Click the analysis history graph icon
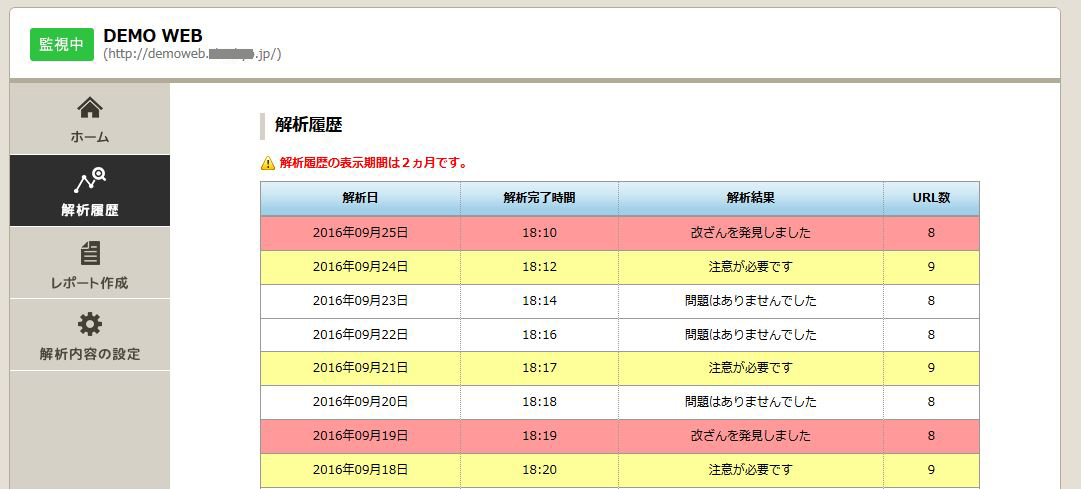This screenshot has width=1081, height=489. click(x=90, y=181)
